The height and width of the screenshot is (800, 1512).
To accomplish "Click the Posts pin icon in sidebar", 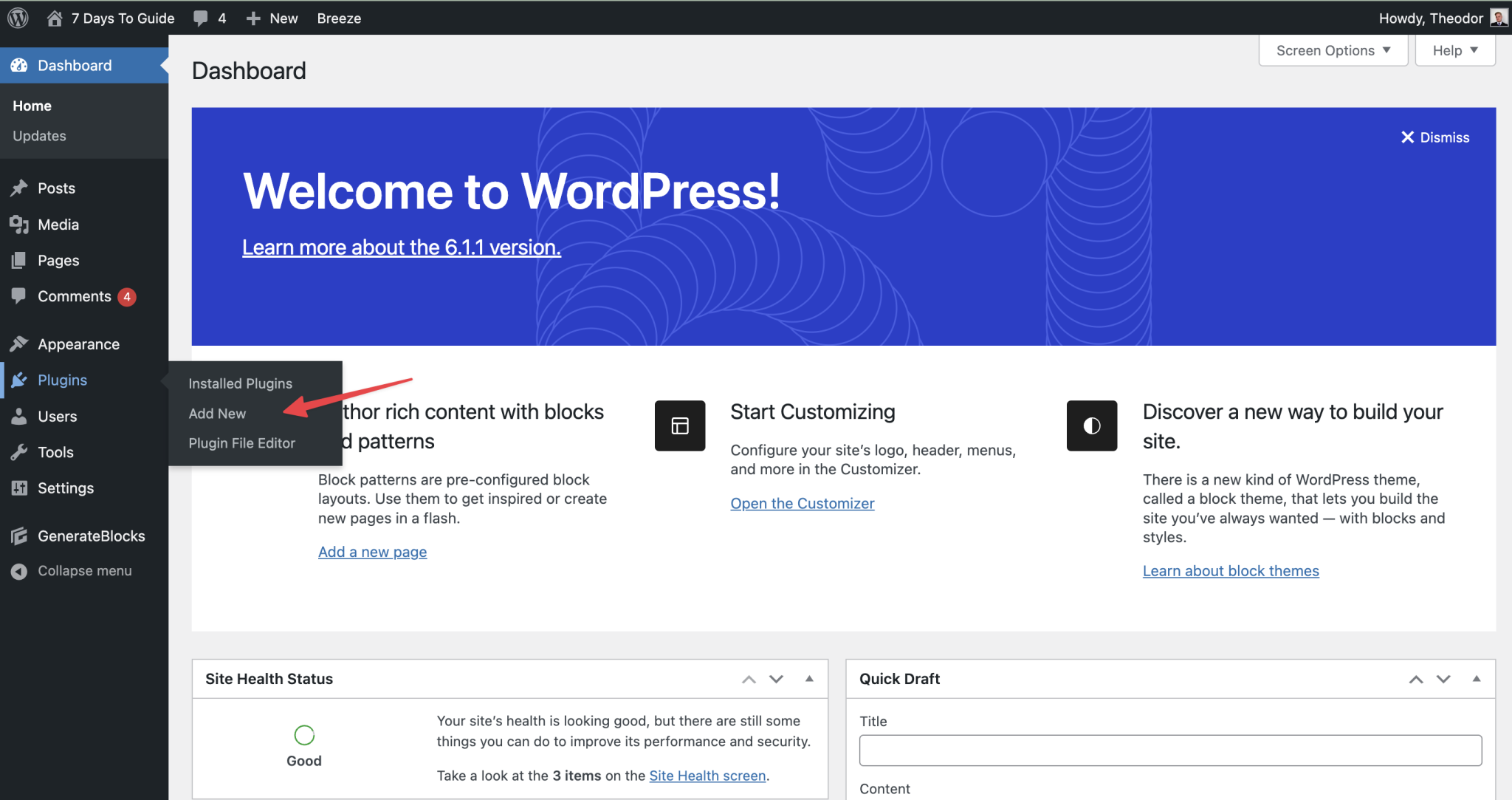I will point(19,188).
